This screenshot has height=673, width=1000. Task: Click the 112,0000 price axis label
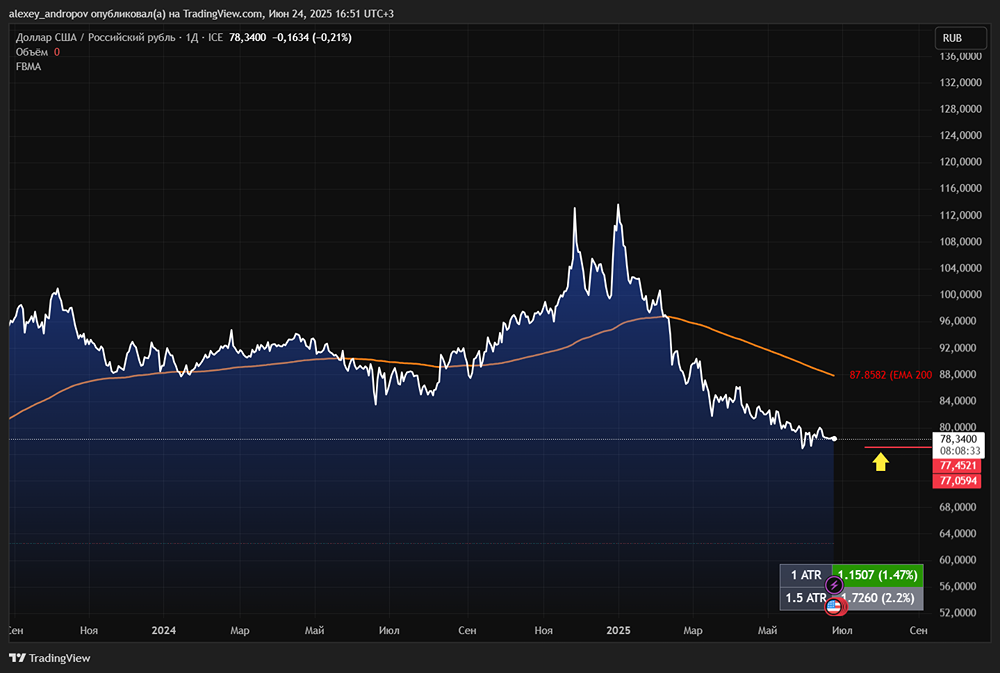[960, 216]
